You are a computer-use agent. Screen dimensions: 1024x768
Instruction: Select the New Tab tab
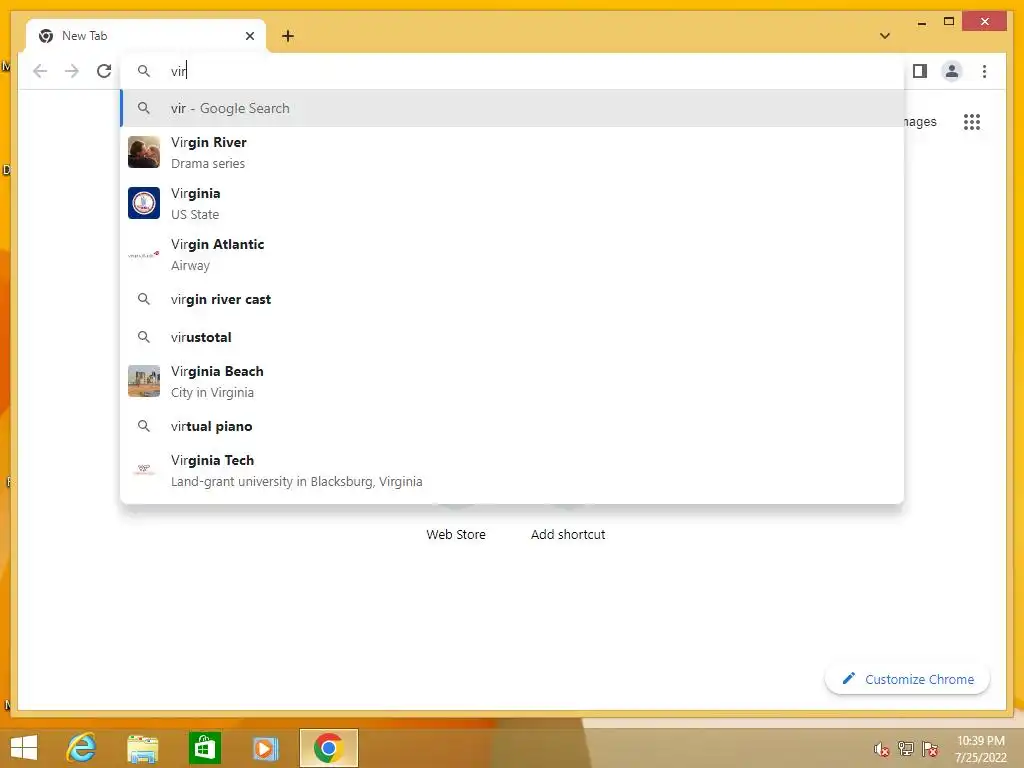click(x=146, y=36)
